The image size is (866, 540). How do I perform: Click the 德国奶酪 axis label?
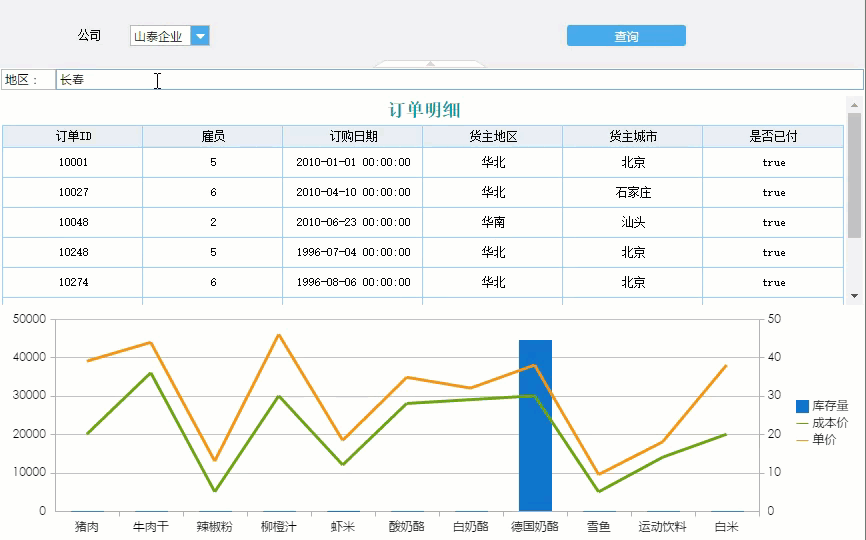click(535, 527)
